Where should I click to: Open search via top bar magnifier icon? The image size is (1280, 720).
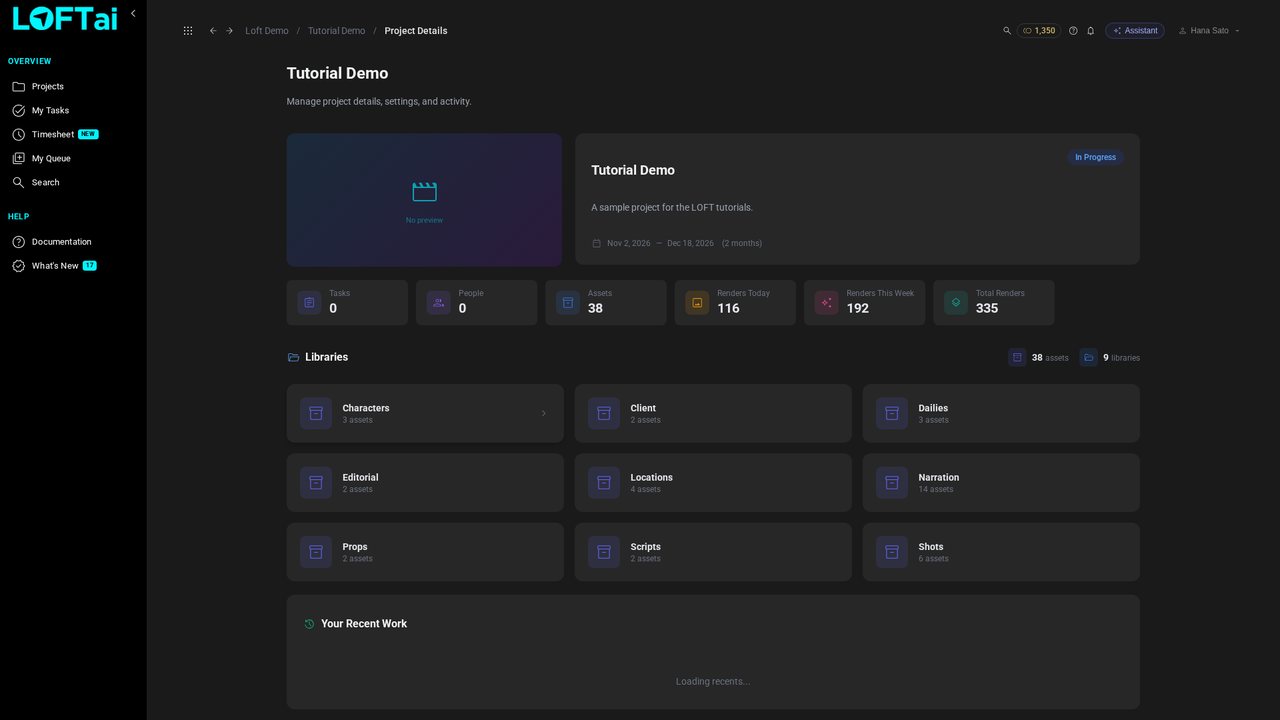tap(1007, 31)
